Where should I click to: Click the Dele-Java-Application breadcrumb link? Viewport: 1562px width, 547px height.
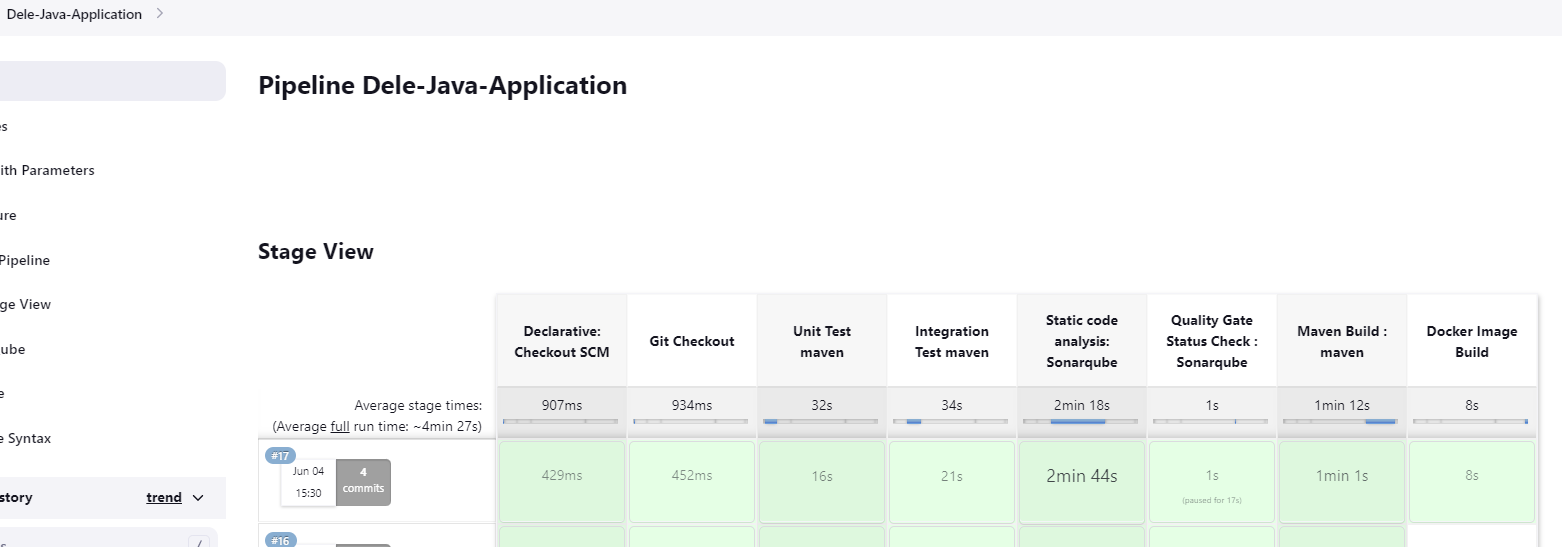(74, 15)
